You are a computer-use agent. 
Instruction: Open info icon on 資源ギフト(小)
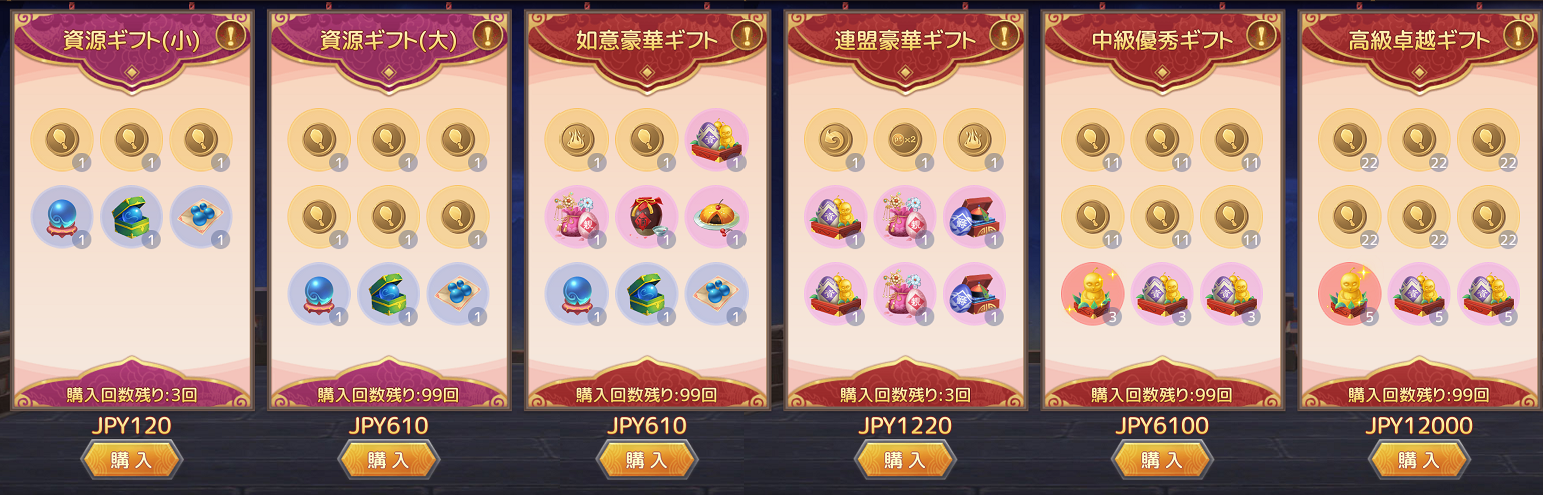231,36
